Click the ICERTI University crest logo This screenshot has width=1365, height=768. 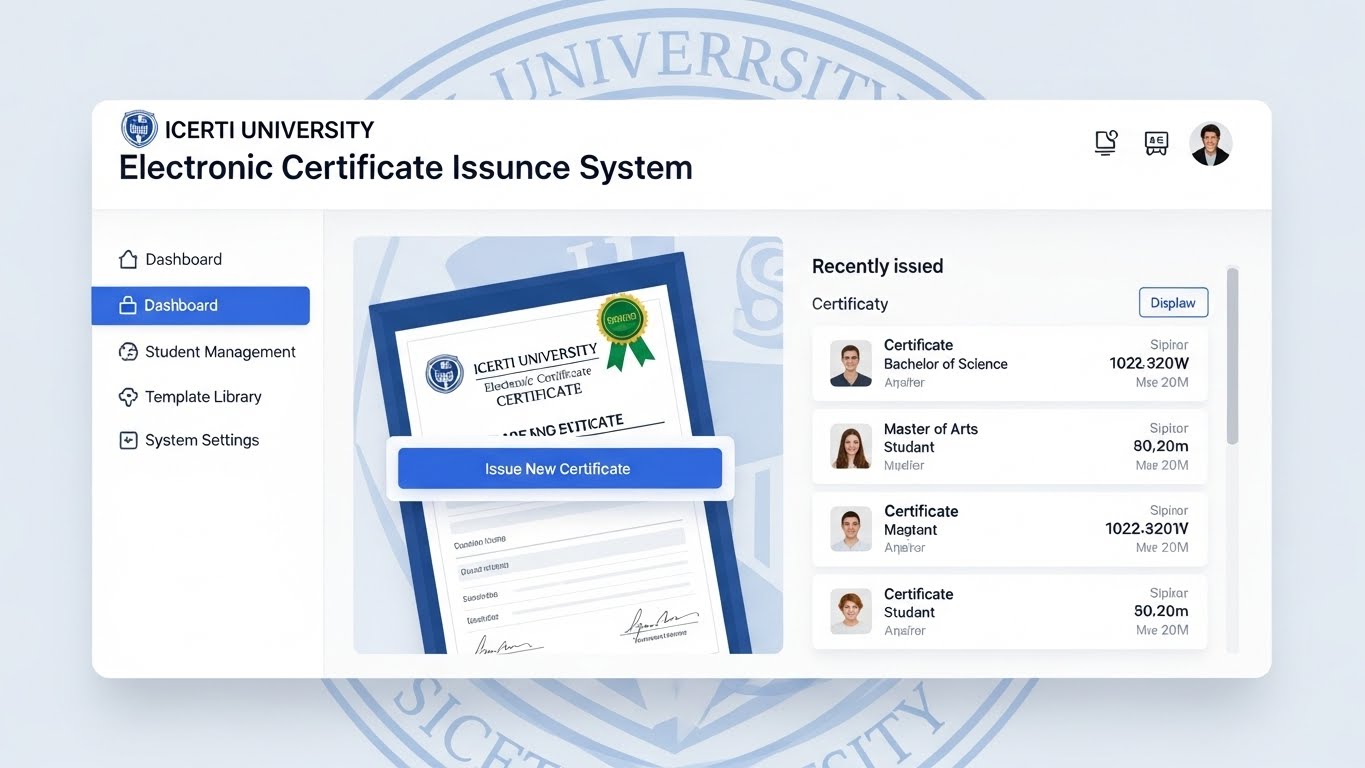point(139,130)
